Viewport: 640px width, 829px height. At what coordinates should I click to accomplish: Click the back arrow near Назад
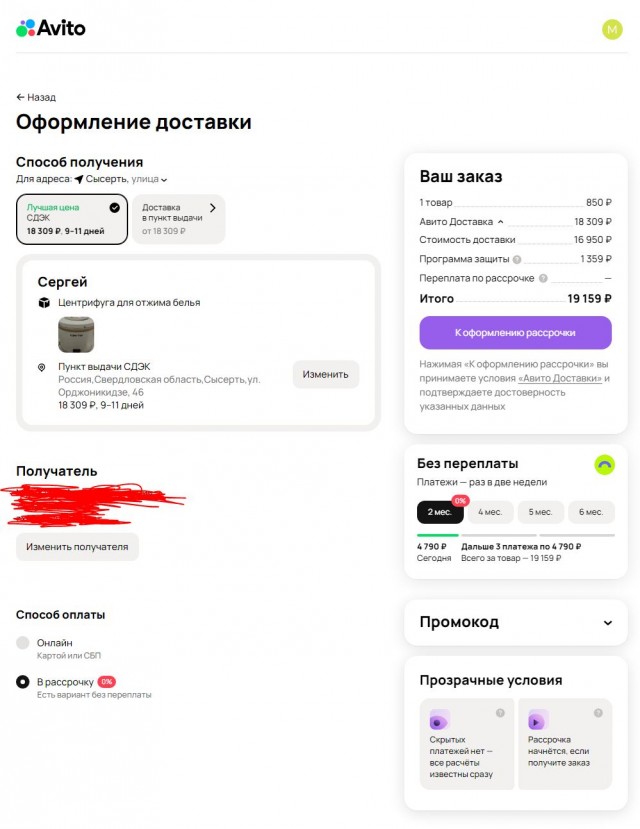[x=20, y=97]
